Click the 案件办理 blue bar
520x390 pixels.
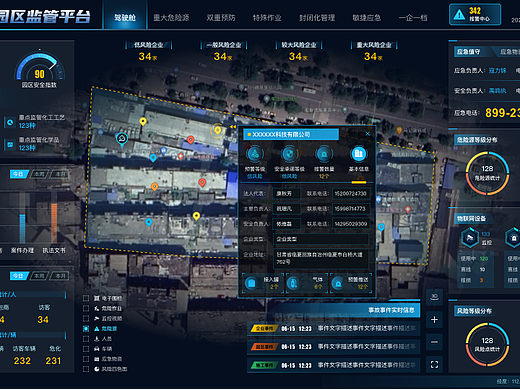[x=22, y=228]
